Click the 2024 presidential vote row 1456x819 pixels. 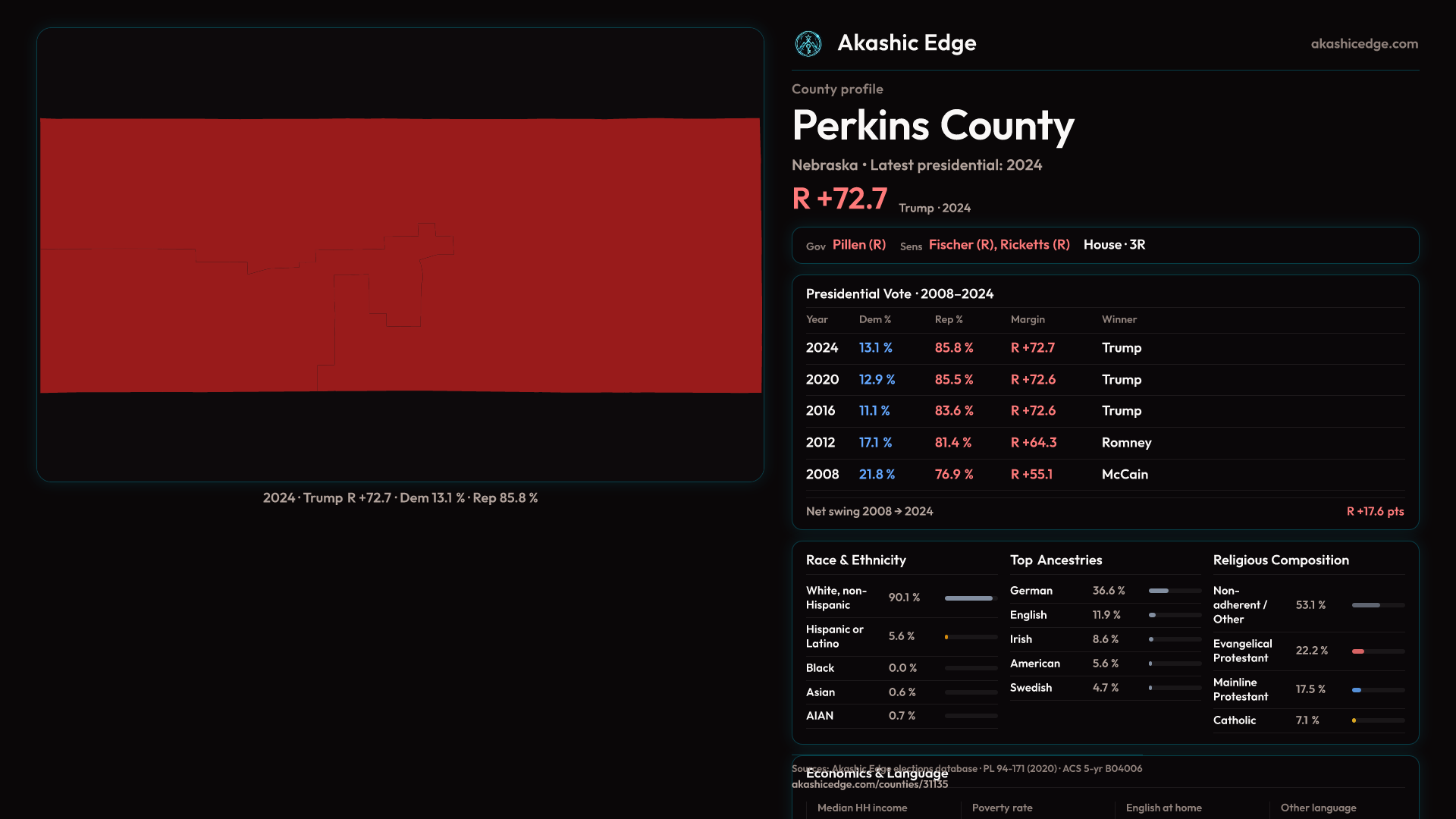1104,348
